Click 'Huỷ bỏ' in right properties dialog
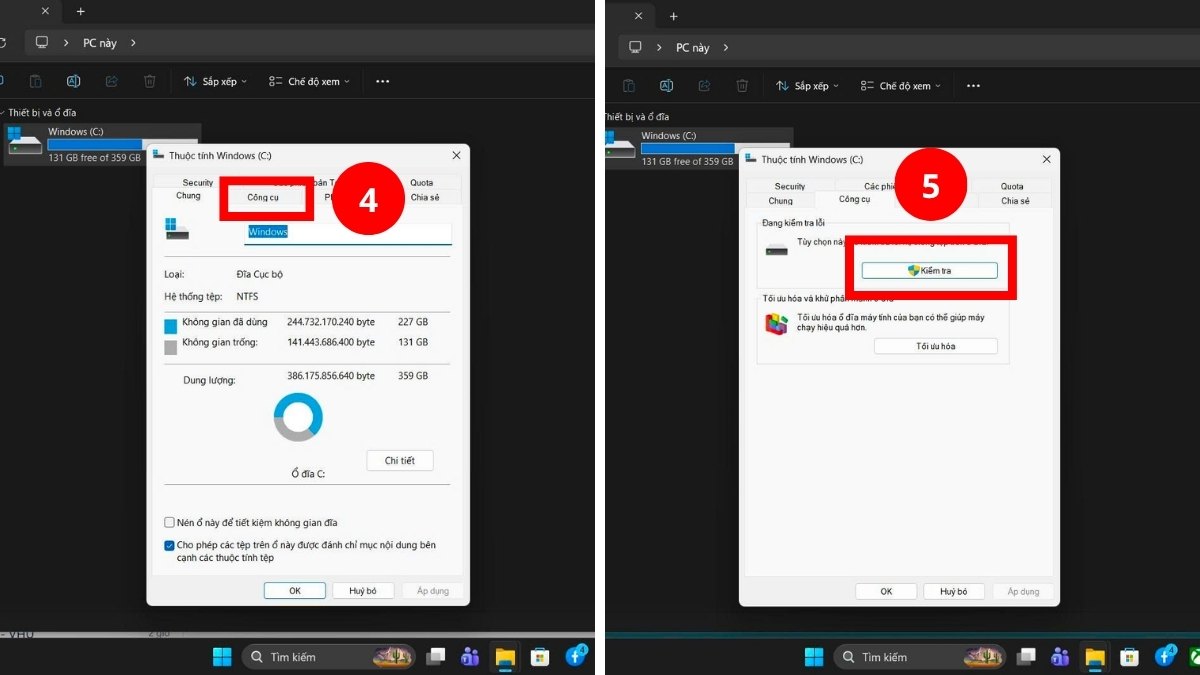1200x675 pixels. [x=954, y=591]
